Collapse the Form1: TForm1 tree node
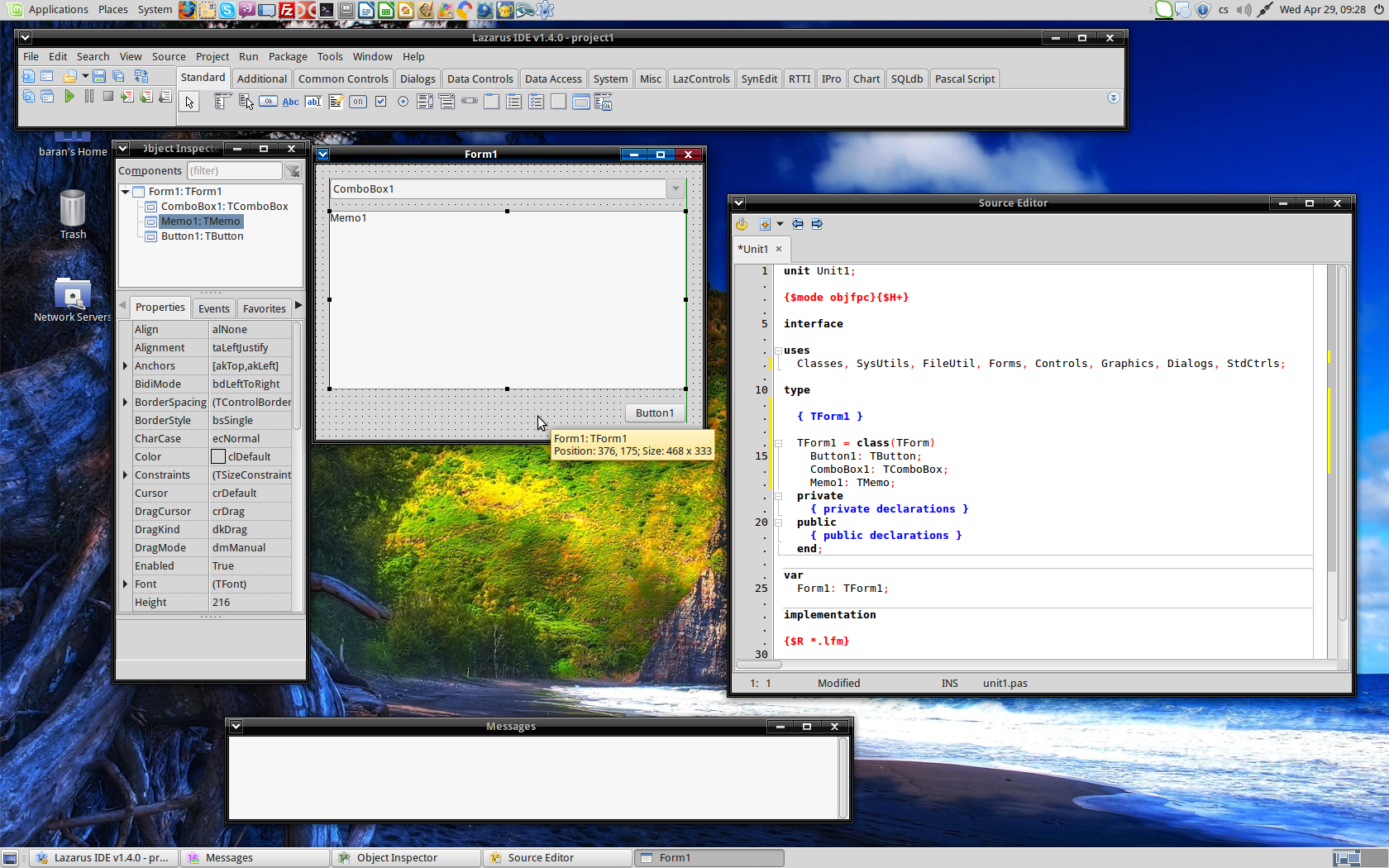 pyautogui.click(x=124, y=191)
